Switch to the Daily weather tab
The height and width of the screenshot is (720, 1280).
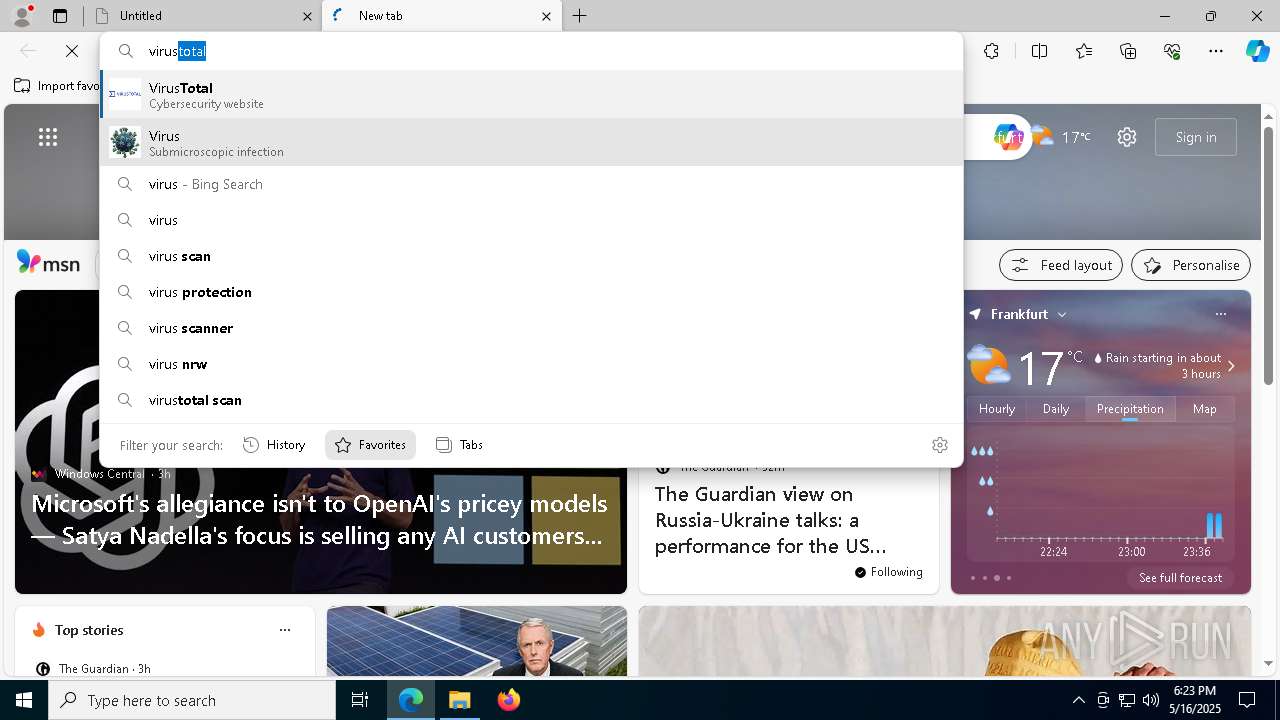point(1056,409)
